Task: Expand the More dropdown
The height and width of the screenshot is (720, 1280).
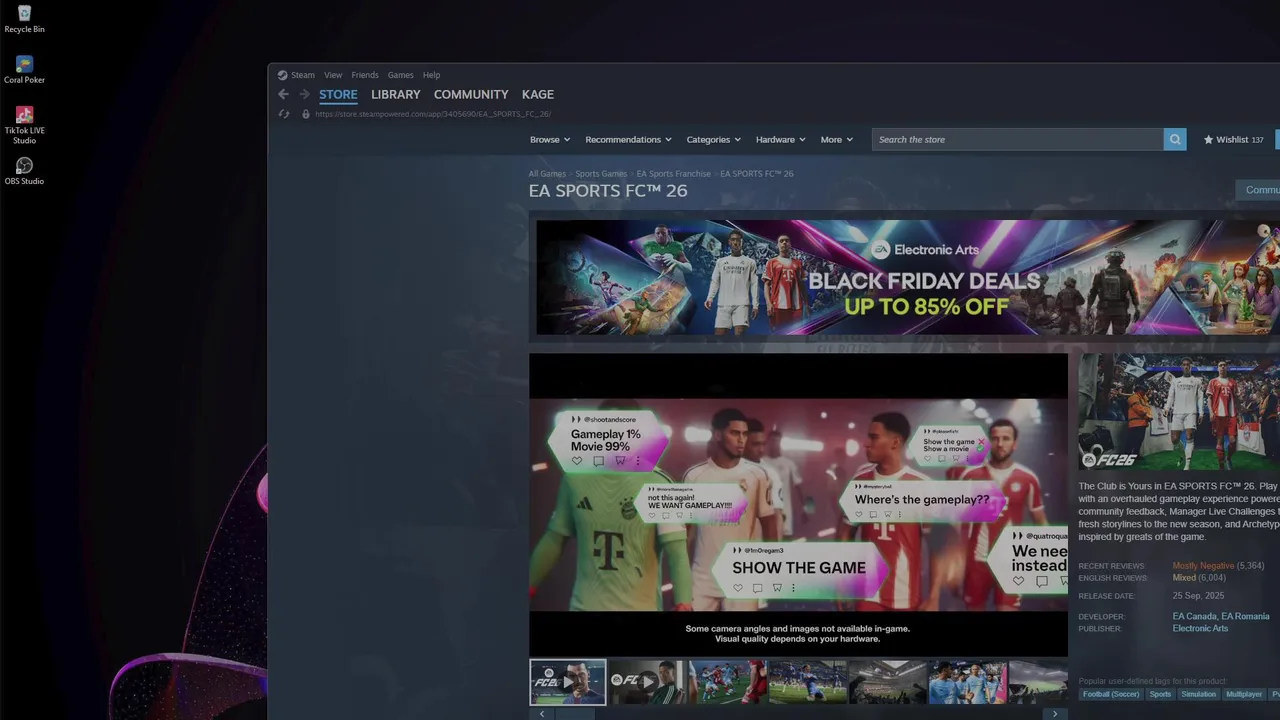Action: coord(836,140)
